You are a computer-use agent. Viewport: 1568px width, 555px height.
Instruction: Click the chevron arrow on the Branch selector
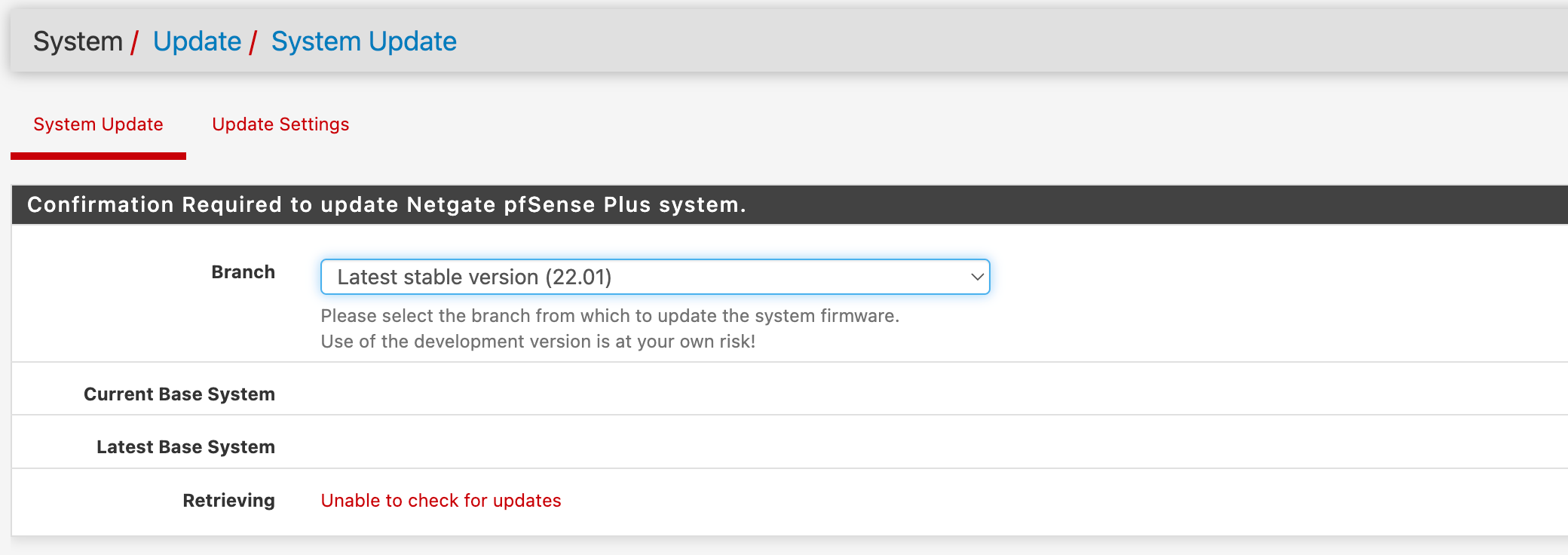coord(977,277)
